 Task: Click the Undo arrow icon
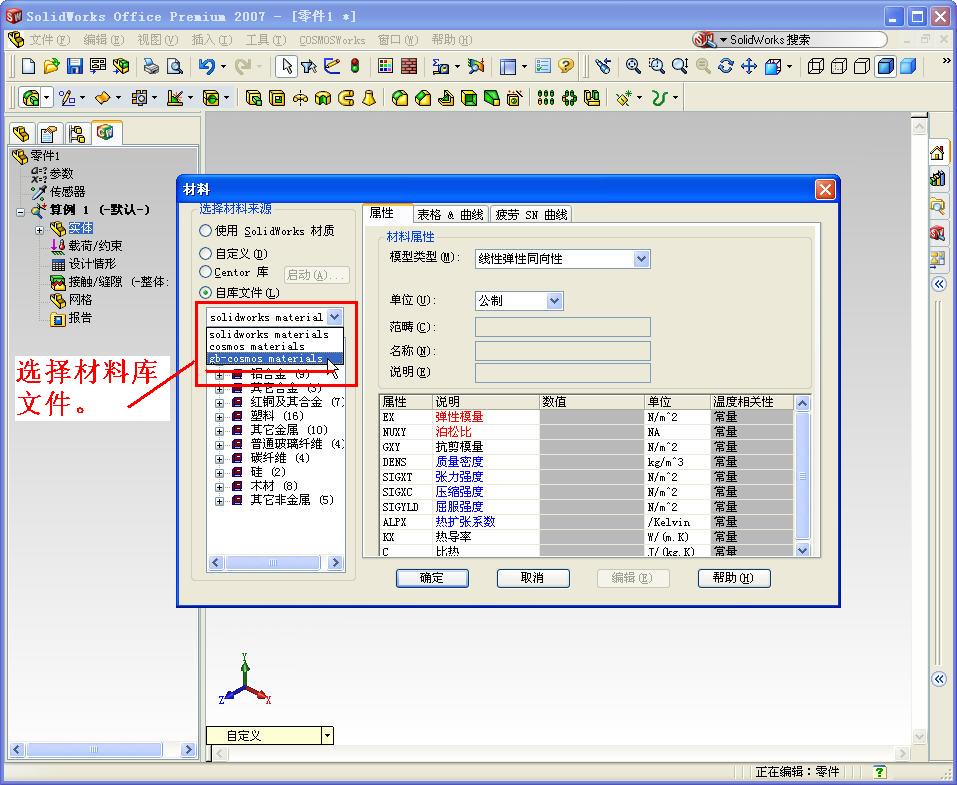[x=206, y=66]
